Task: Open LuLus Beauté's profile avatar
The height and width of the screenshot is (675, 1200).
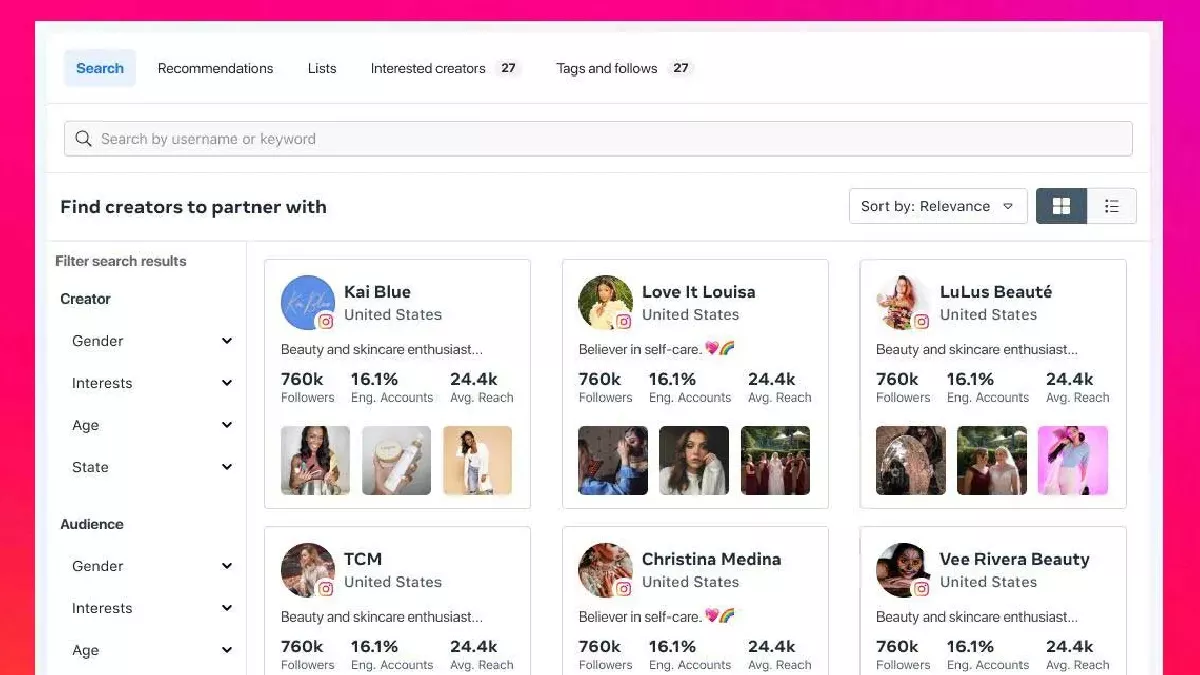Action: pyautogui.click(x=903, y=302)
